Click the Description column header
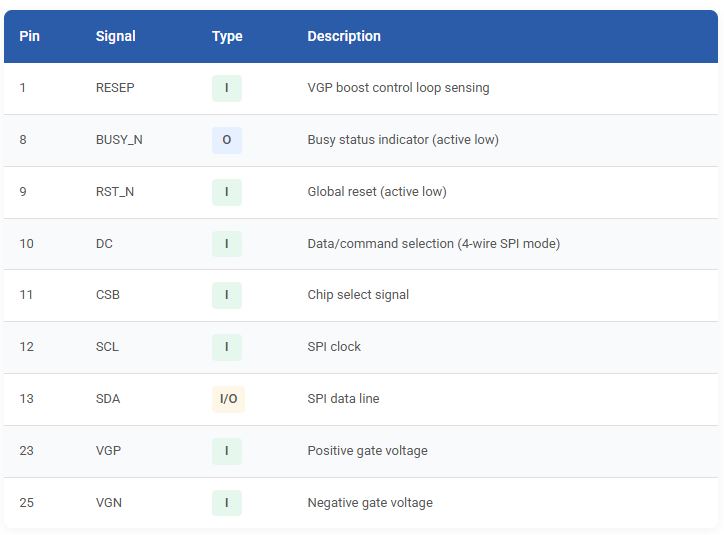The height and width of the screenshot is (535, 724). pyautogui.click(x=344, y=36)
